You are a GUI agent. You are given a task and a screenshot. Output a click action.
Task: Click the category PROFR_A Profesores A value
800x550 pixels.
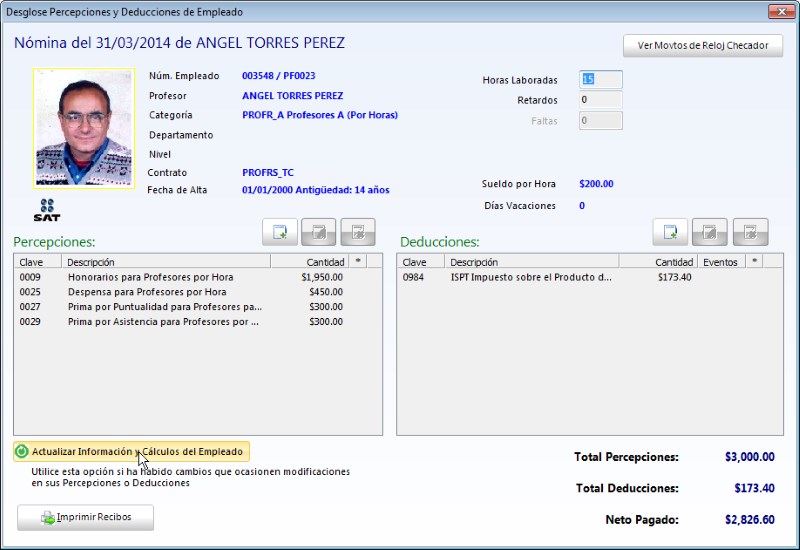click(320, 115)
